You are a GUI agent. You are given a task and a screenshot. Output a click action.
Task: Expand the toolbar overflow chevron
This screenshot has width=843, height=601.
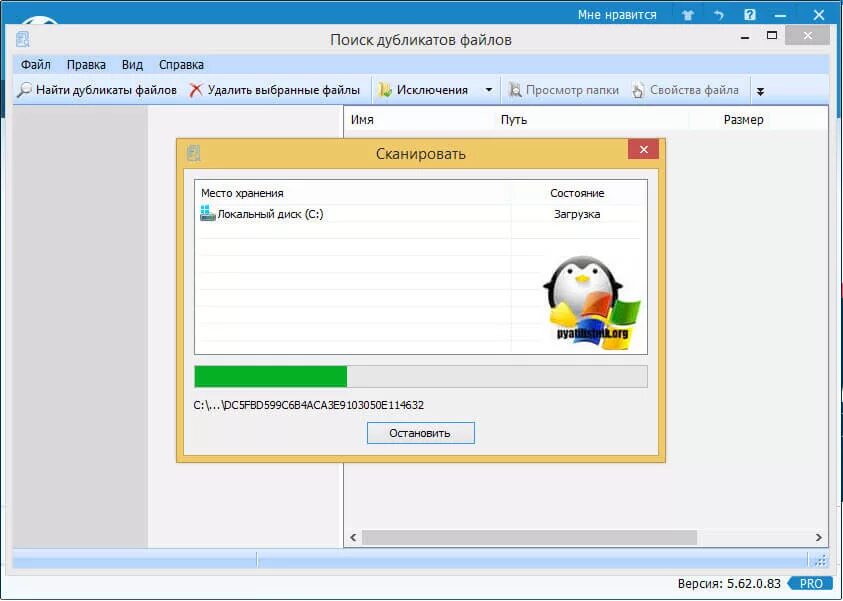coord(760,91)
